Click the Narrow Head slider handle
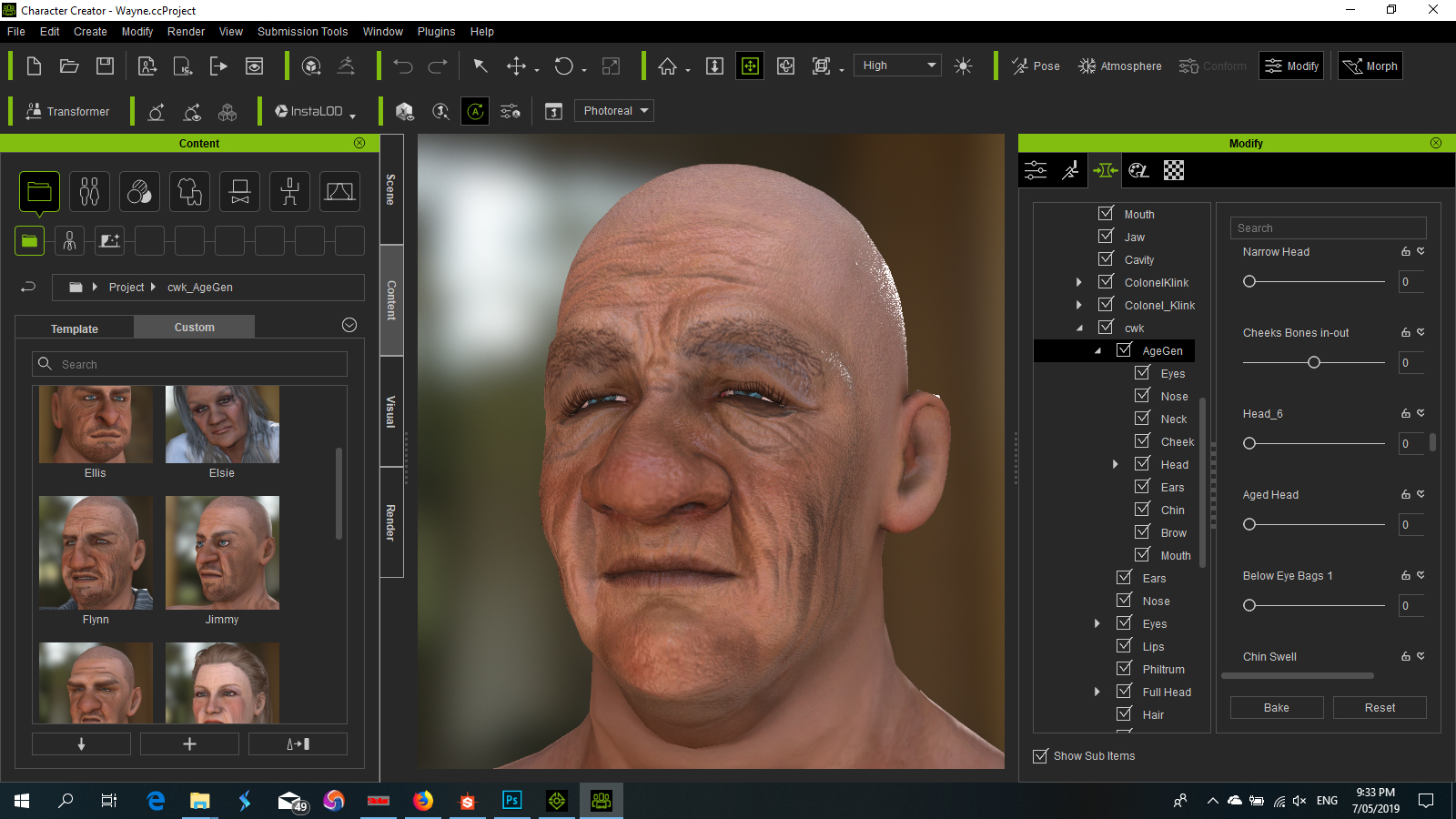The height and width of the screenshot is (819, 1456). [x=1249, y=281]
